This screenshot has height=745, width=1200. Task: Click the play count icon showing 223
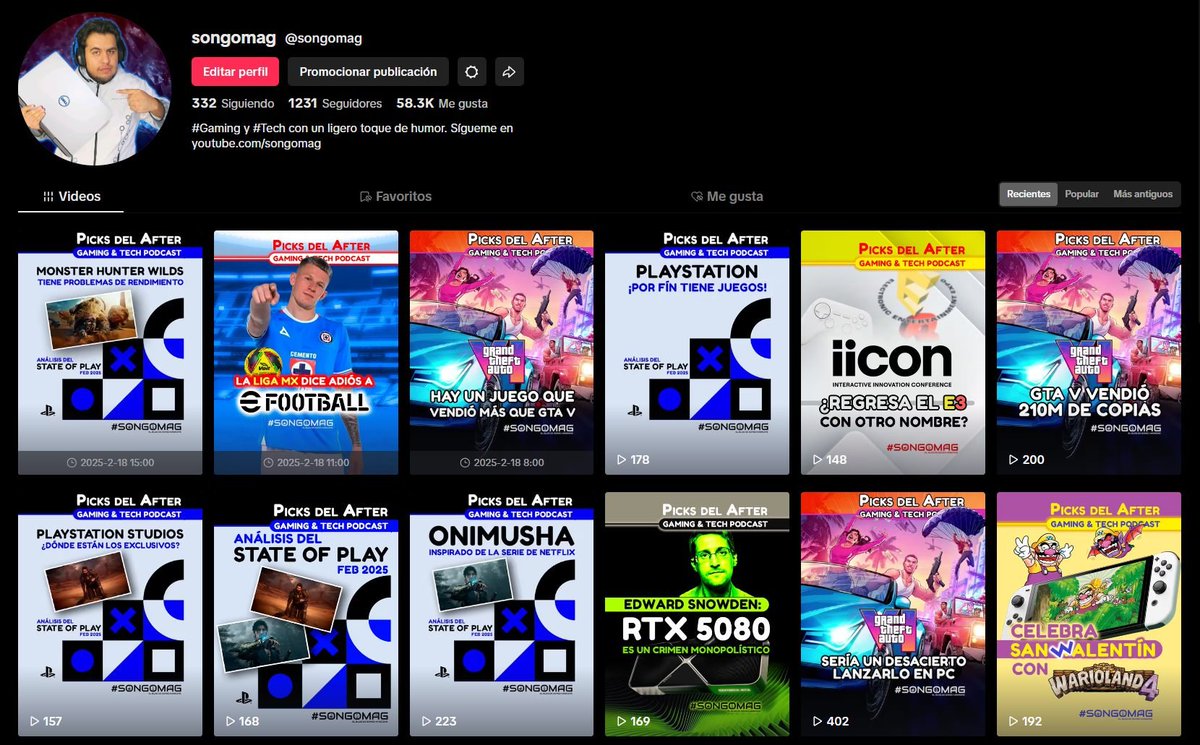[x=426, y=721]
